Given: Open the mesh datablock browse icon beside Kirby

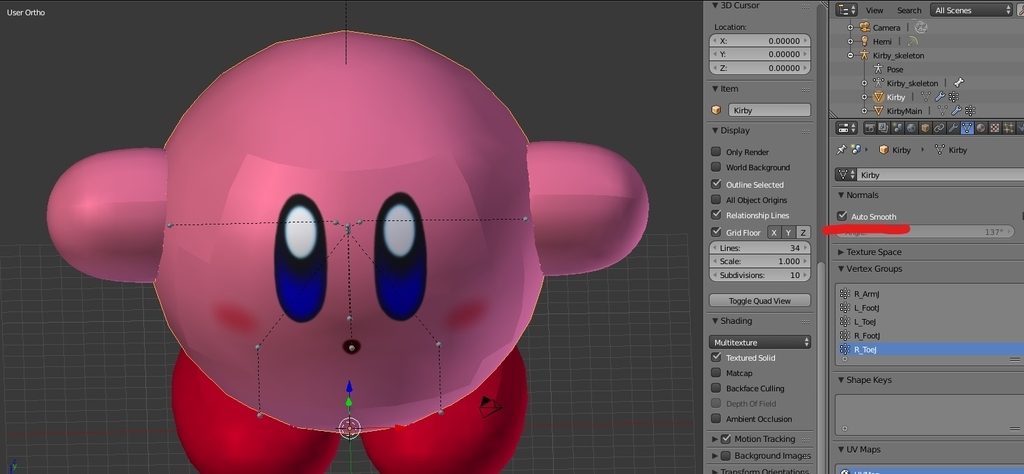Looking at the screenshot, I should coord(847,174).
